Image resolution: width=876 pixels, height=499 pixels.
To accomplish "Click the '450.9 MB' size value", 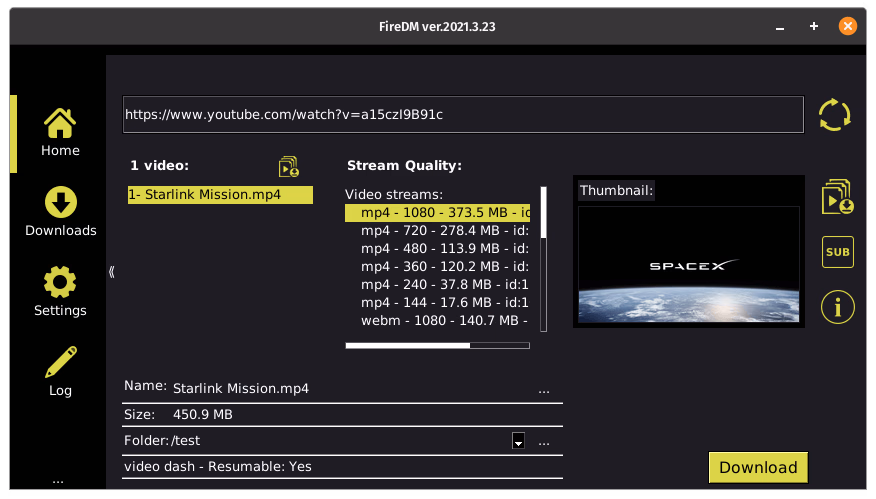I will pos(203,415).
